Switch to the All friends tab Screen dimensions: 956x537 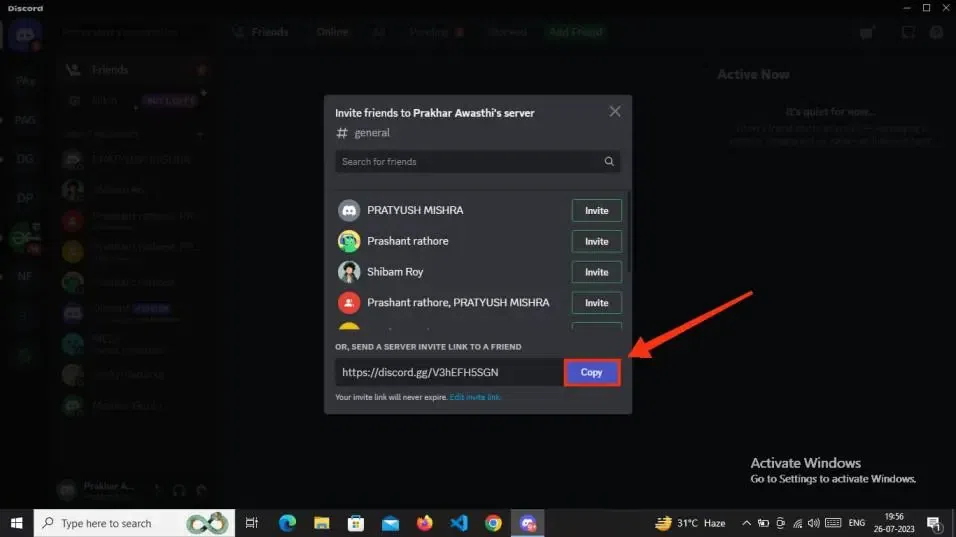point(379,32)
